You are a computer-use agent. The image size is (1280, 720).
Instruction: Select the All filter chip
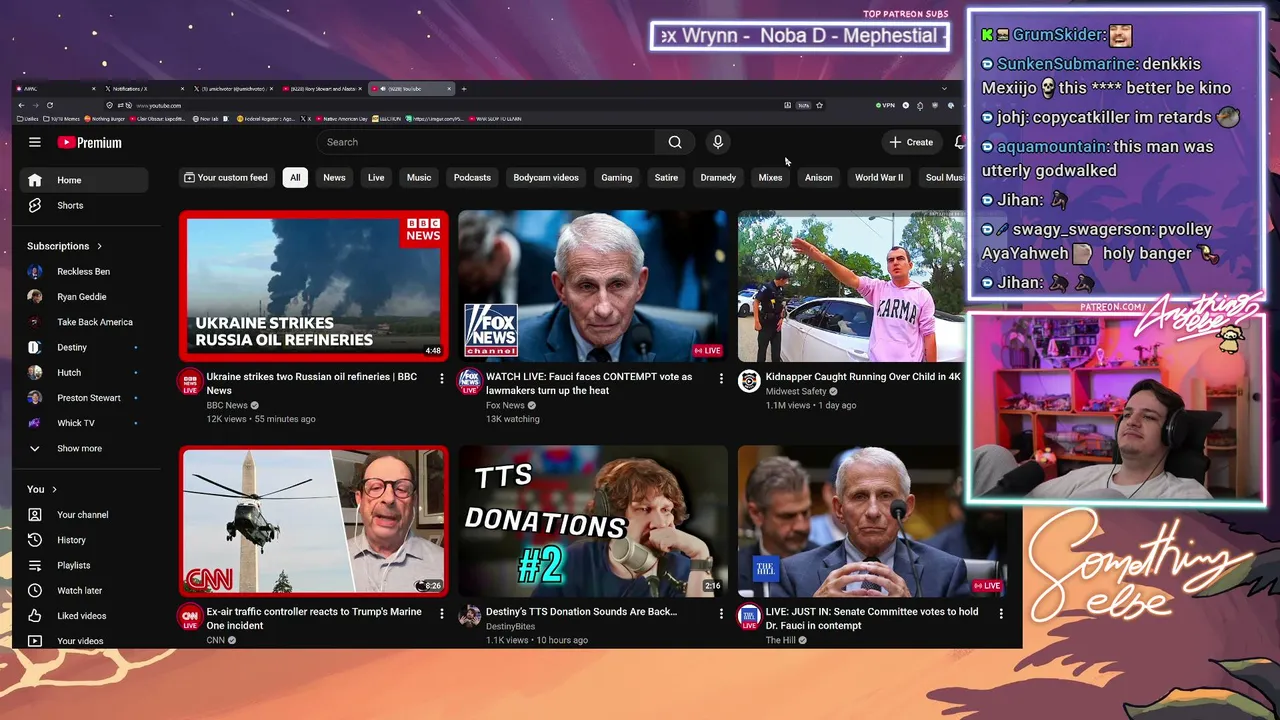[x=295, y=178]
